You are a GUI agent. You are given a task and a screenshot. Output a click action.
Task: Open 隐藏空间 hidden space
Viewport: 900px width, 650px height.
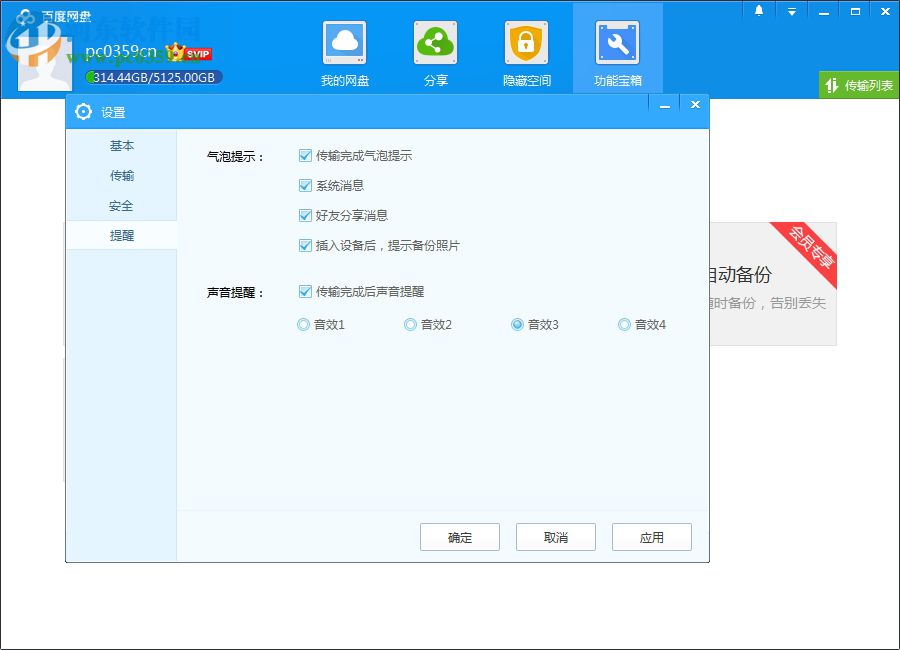click(x=525, y=50)
